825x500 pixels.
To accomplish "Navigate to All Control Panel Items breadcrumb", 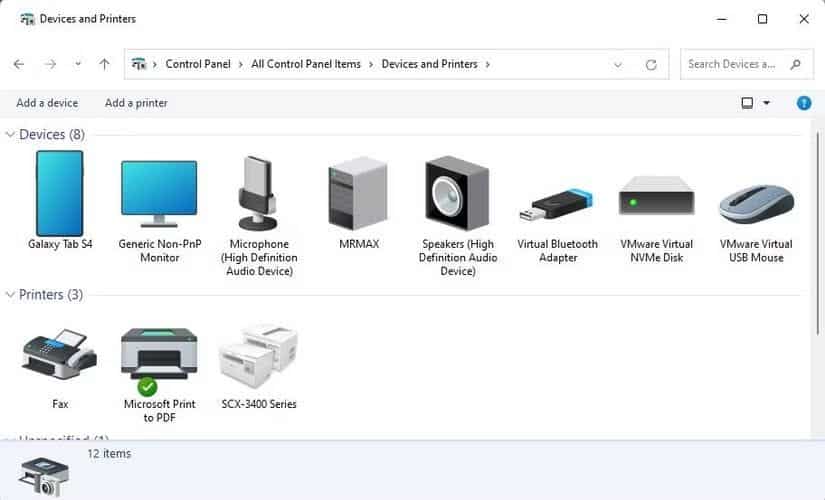I will tap(306, 64).
